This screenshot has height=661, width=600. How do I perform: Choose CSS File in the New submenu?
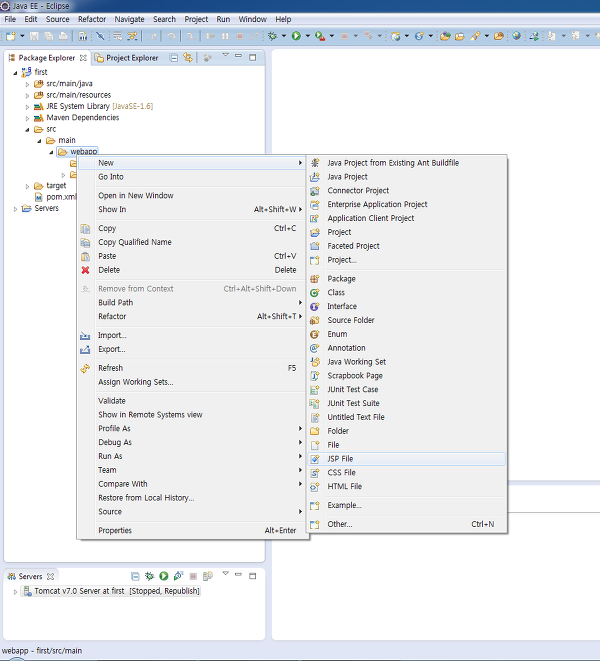point(407,473)
